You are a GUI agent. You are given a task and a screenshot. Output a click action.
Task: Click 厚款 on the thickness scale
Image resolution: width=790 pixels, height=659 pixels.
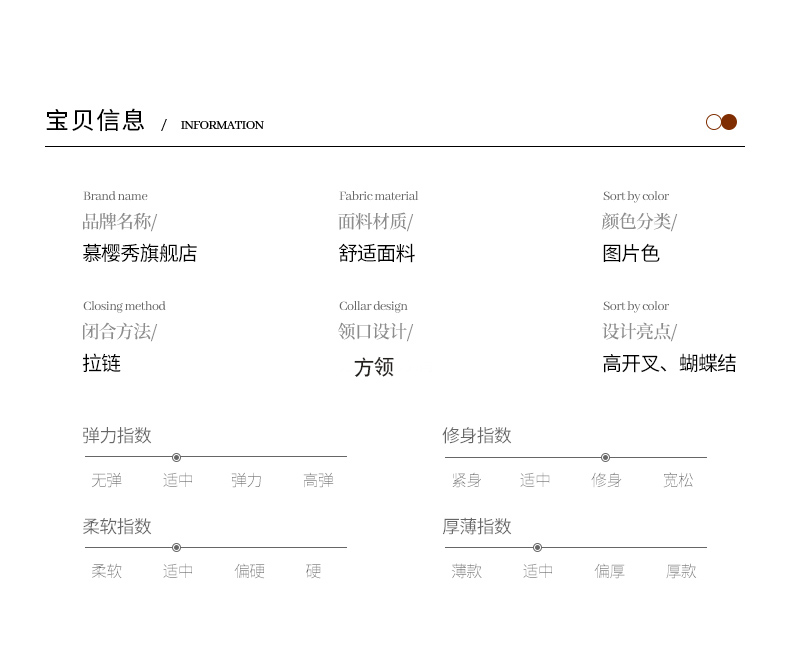(681, 571)
